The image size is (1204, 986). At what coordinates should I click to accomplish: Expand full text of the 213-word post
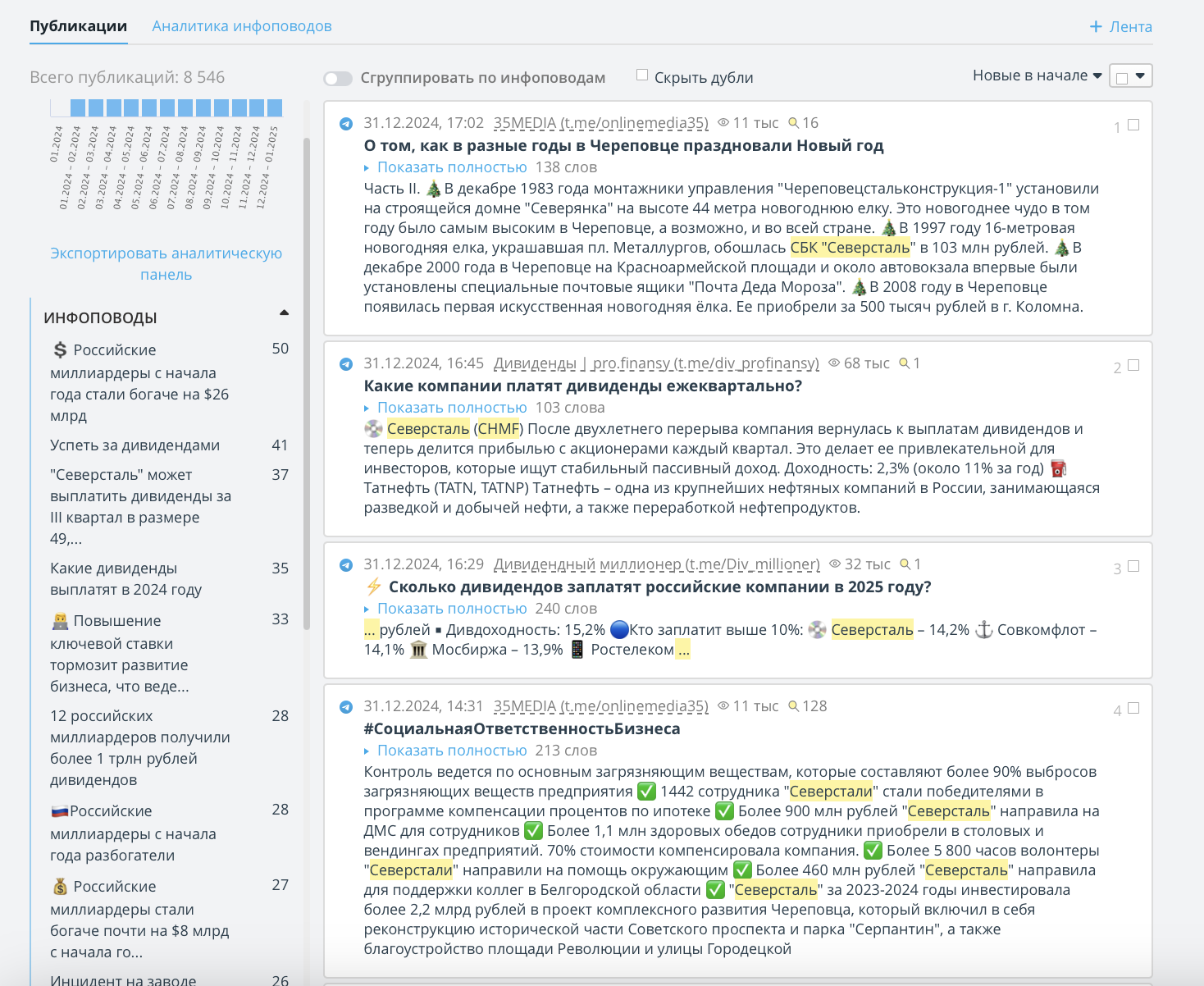coord(452,751)
